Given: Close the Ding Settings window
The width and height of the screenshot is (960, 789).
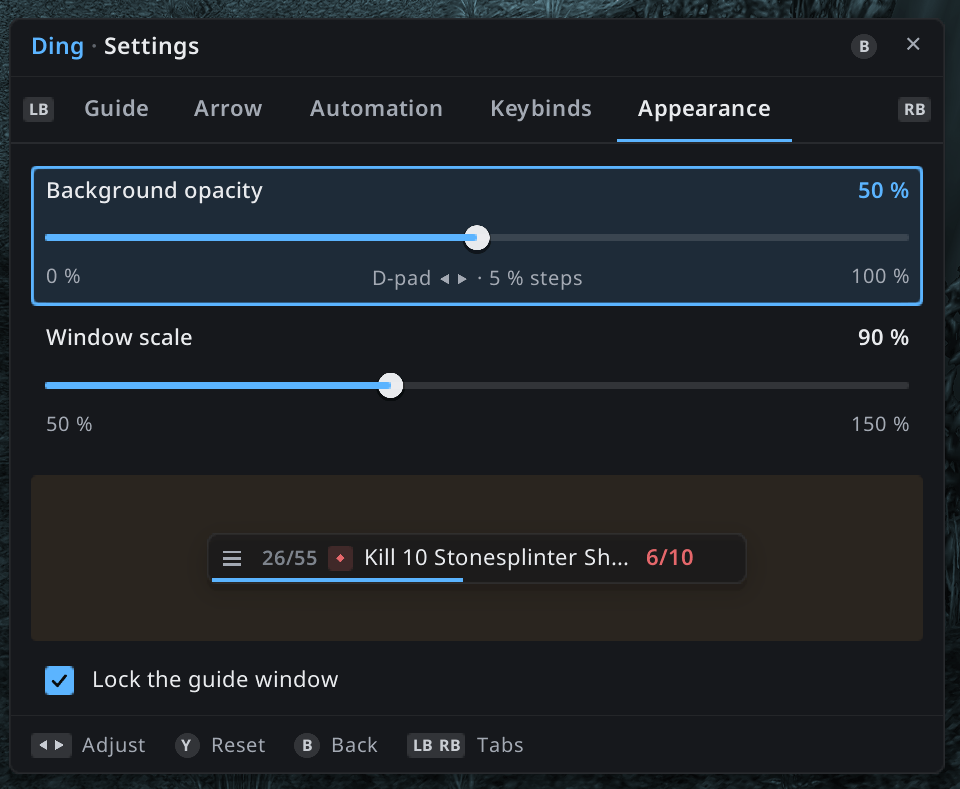Looking at the screenshot, I should [x=913, y=44].
